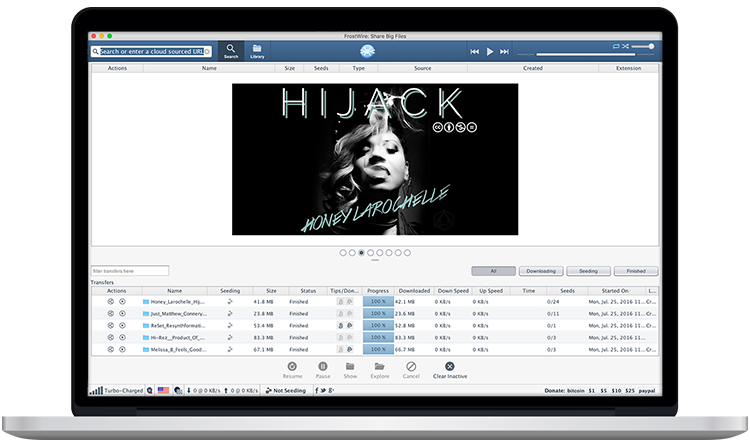Show All transfers filter
Screen dimensions: 750x445
[493, 271]
